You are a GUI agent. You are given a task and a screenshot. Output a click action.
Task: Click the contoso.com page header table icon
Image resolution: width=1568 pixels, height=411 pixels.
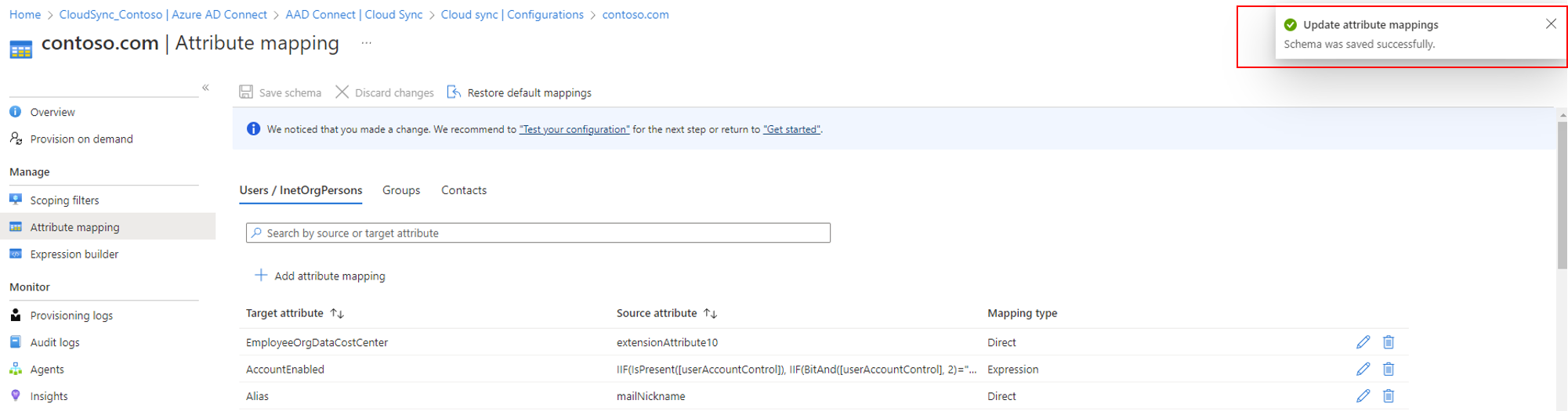(x=21, y=50)
